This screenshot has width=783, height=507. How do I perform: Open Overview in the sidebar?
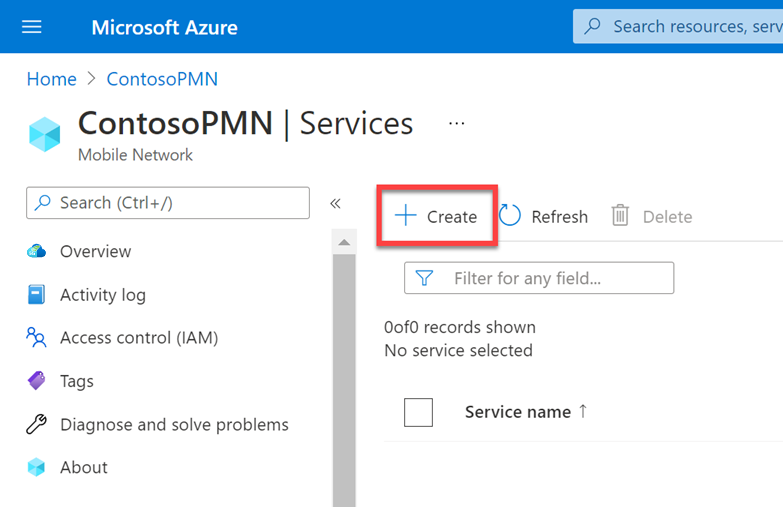tap(95, 251)
